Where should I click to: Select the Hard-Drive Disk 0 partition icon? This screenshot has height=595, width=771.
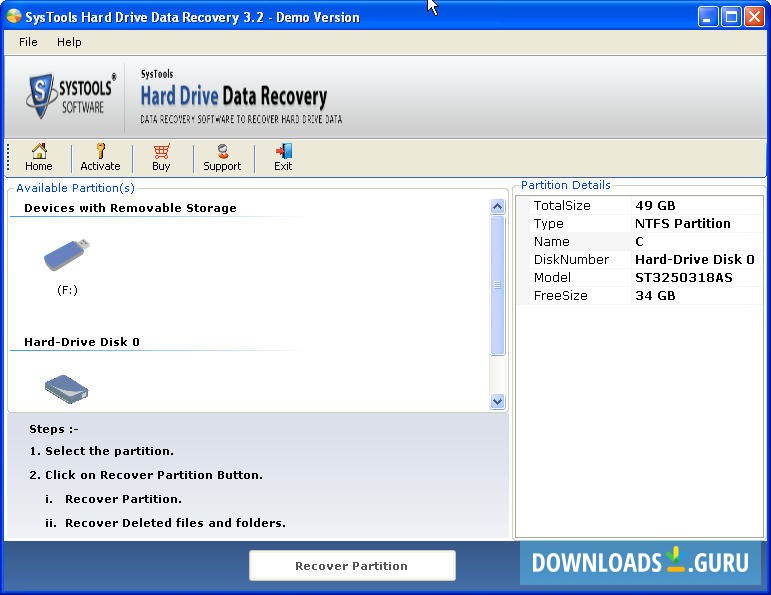coord(66,389)
